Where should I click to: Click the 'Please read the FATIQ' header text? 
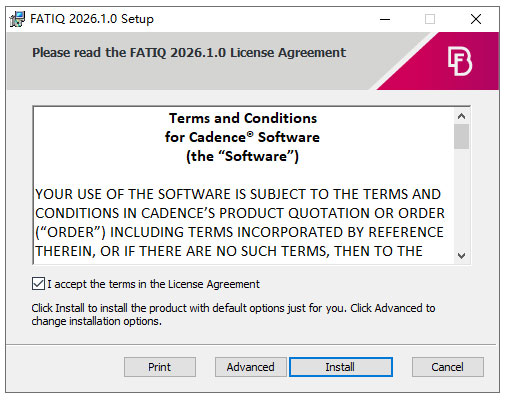click(189, 53)
